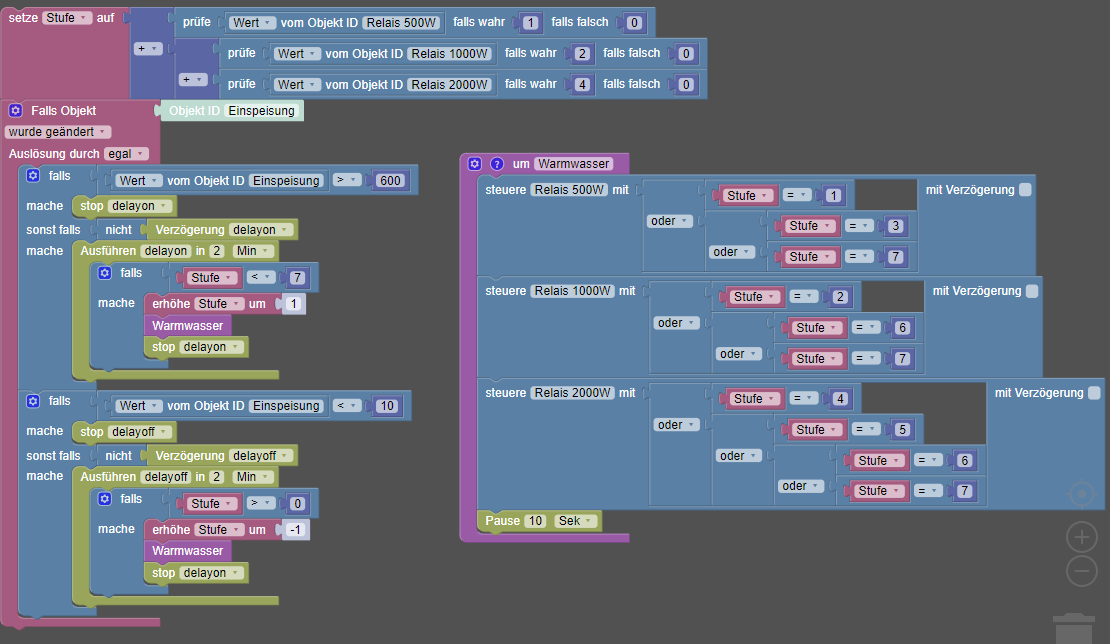Edit the number 7 in Stufe < 7

pos(297,277)
